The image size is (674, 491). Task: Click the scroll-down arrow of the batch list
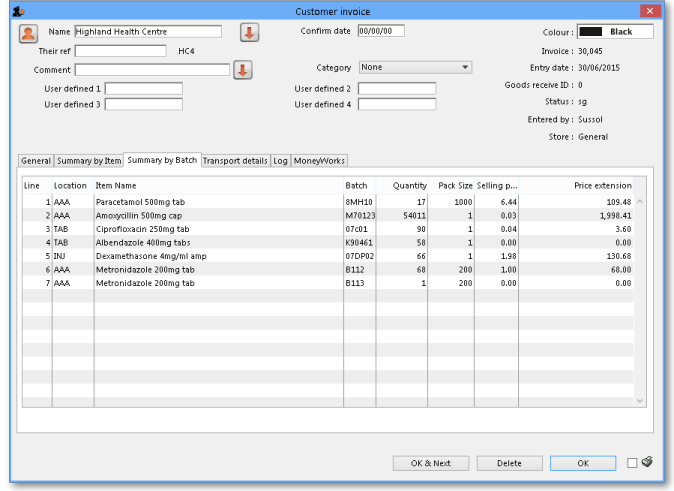click(x=640, y=400)
